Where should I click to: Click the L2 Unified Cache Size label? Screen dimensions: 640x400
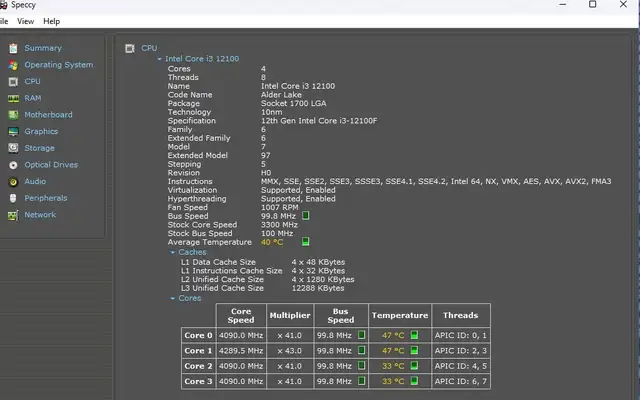[x=222, y=280]
